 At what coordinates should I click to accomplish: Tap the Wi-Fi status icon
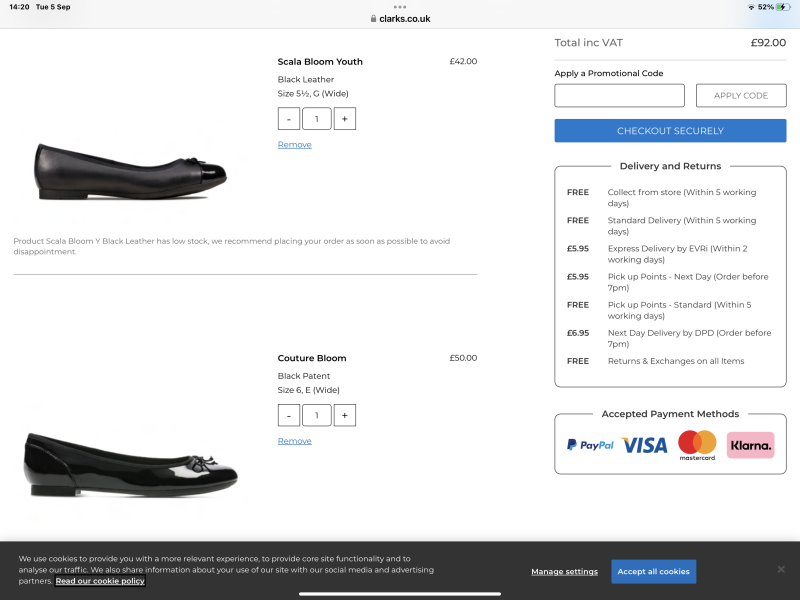[751, 7]
